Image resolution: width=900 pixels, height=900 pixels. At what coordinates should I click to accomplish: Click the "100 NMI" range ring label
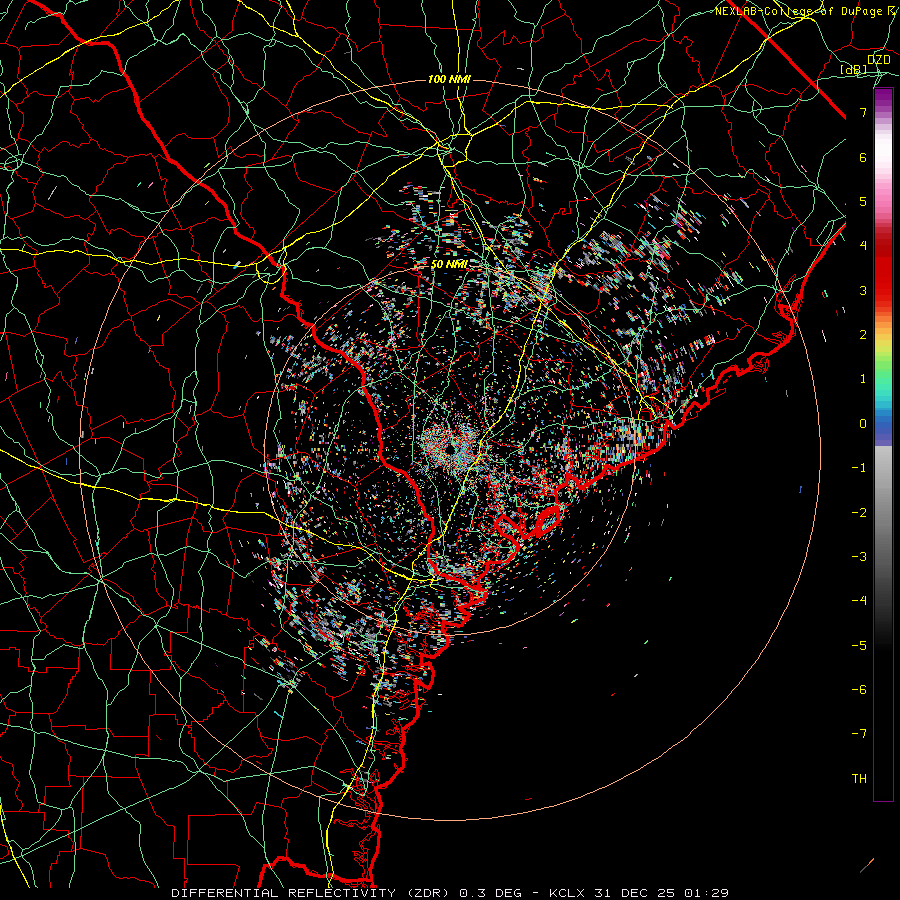(x=449, y=79)
